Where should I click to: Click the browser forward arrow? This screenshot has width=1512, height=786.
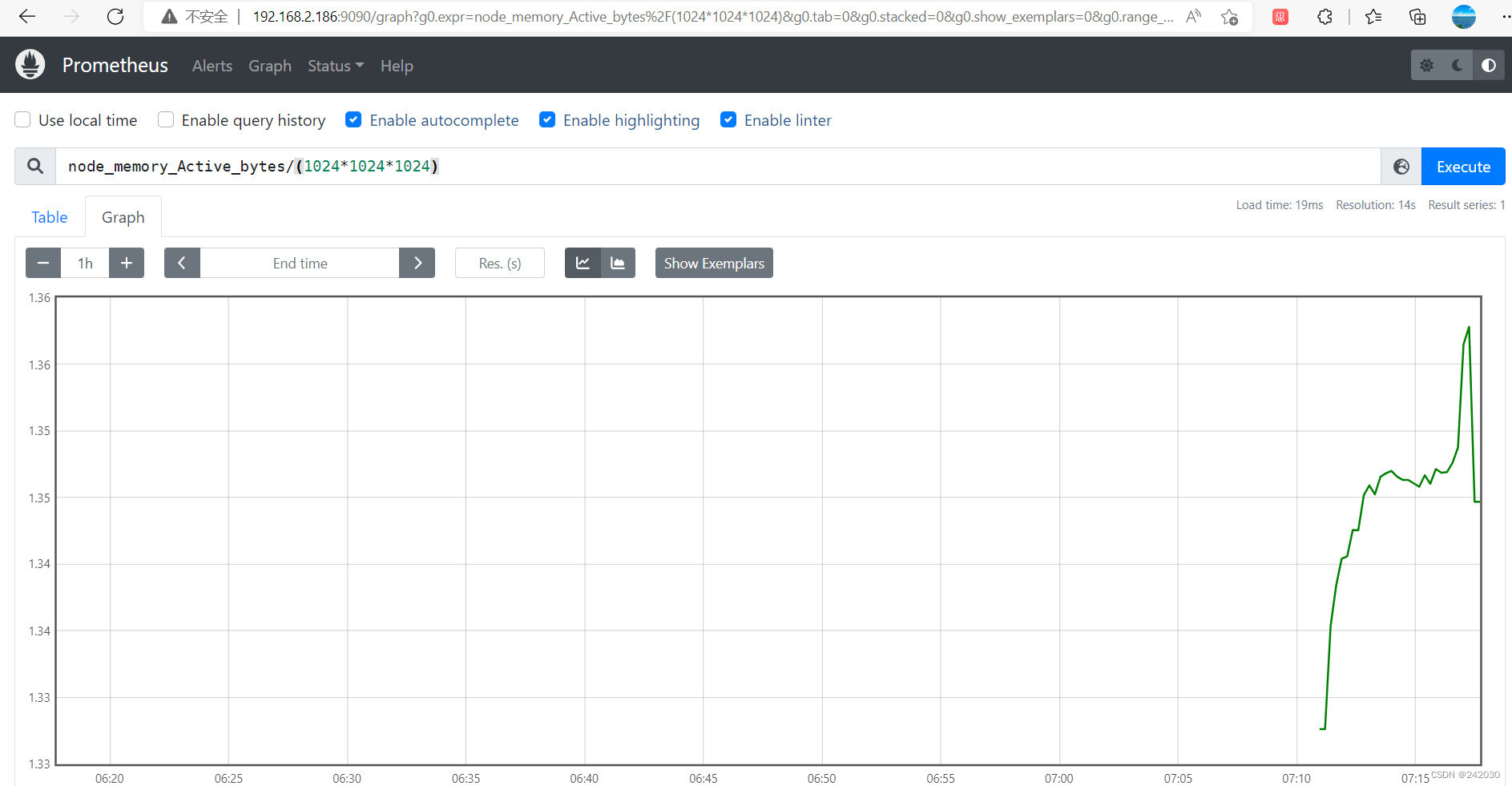(71, 17)
